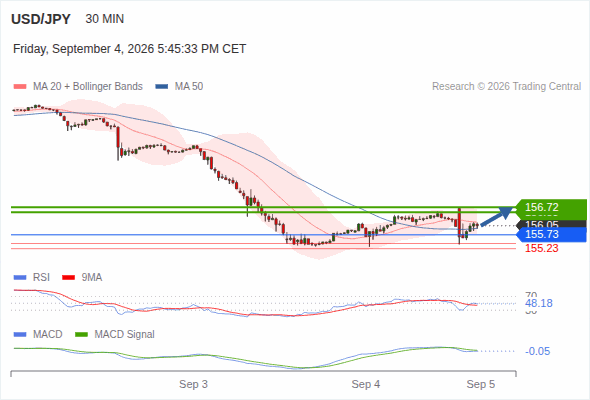Click the Sep 4 date axis label

point(366,384)
